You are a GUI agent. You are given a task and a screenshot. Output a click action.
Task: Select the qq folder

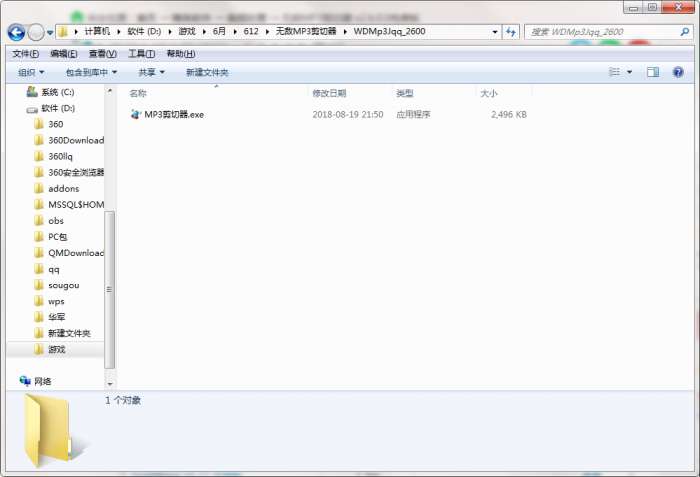tap(47, 269)
